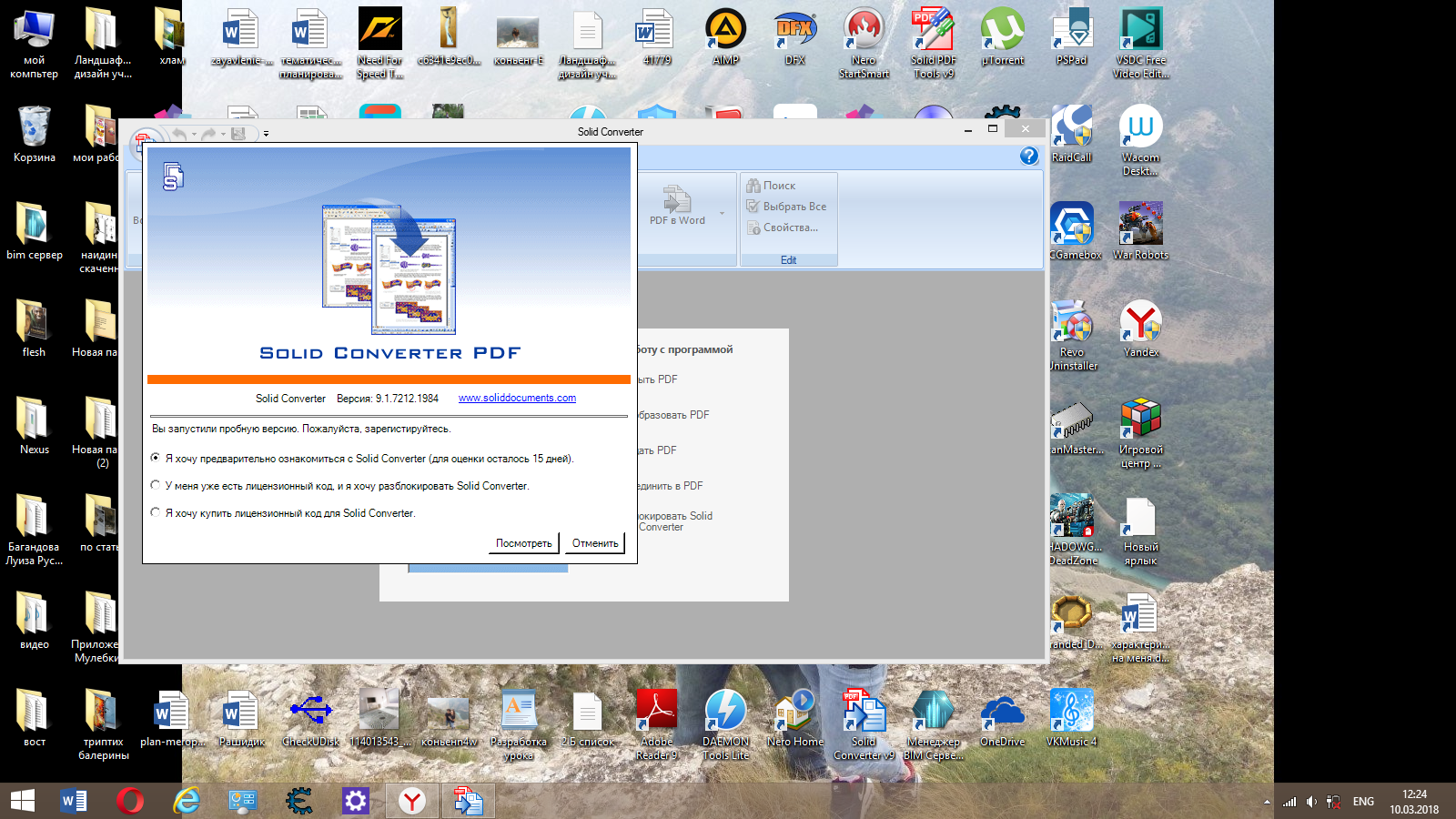Open OneDrive desktop shortcut
The height and width of the screenshot is (819, 1456).
pos(1002,718)
